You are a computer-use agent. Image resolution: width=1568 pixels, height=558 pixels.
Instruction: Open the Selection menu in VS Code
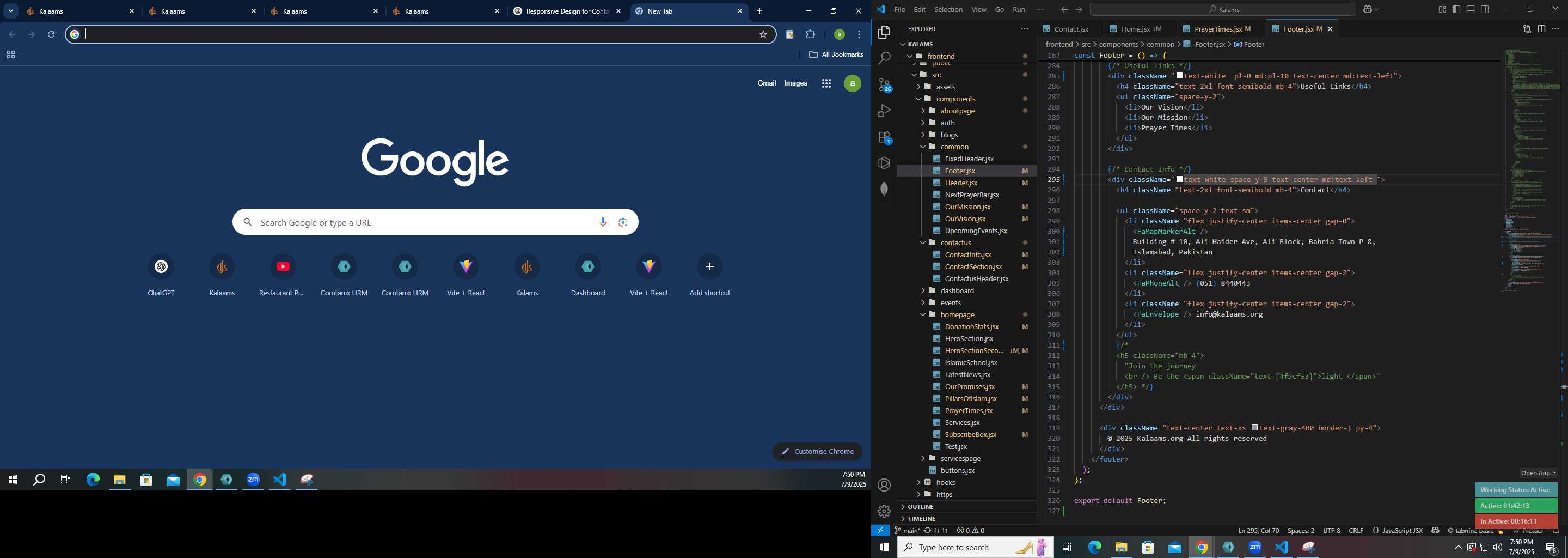coord(948,10)
